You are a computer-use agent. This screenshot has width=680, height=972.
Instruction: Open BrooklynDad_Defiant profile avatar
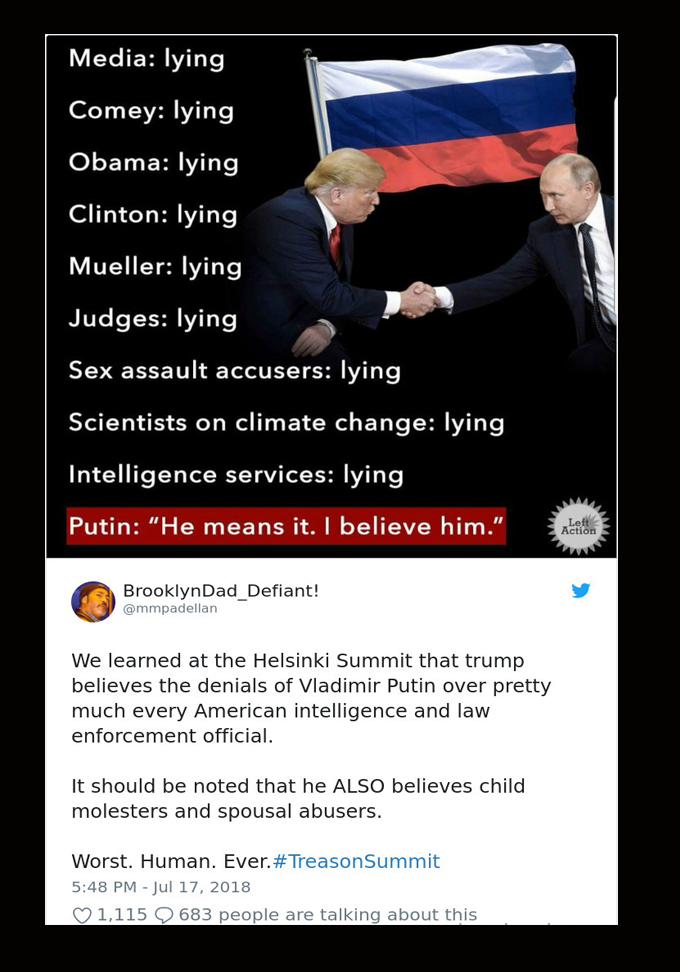tap(93, 601)
